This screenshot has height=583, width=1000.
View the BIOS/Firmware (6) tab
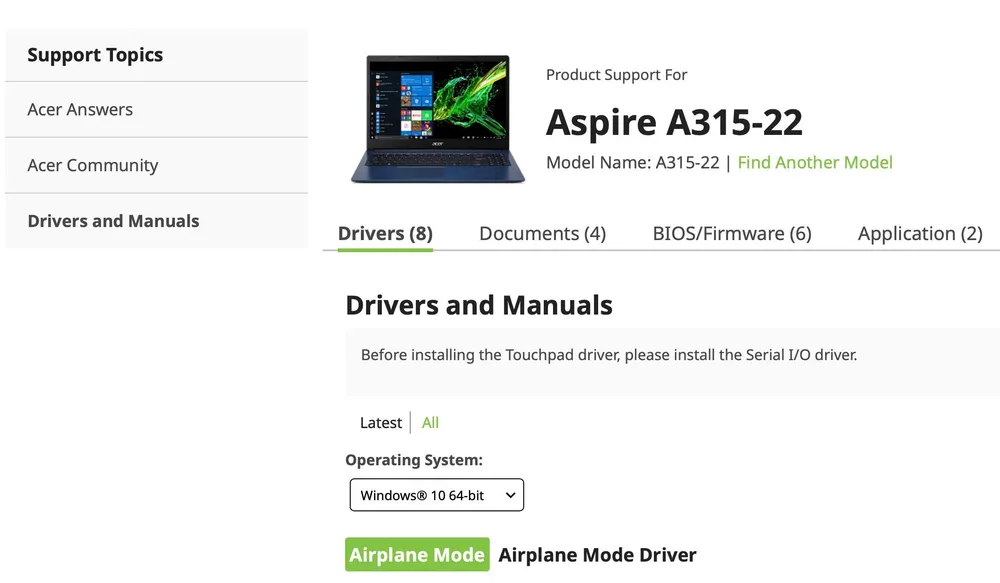click(x=732, y=234)
